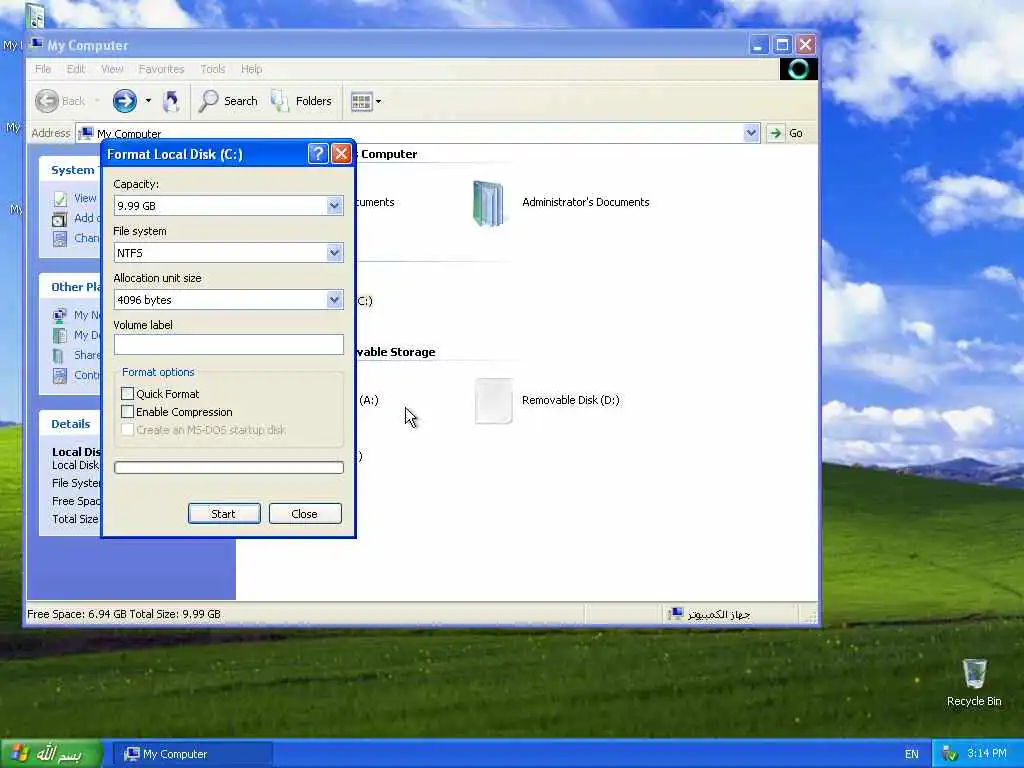Open the View menu
Screen dimensions: 1024x768
[x=112, y=69]
